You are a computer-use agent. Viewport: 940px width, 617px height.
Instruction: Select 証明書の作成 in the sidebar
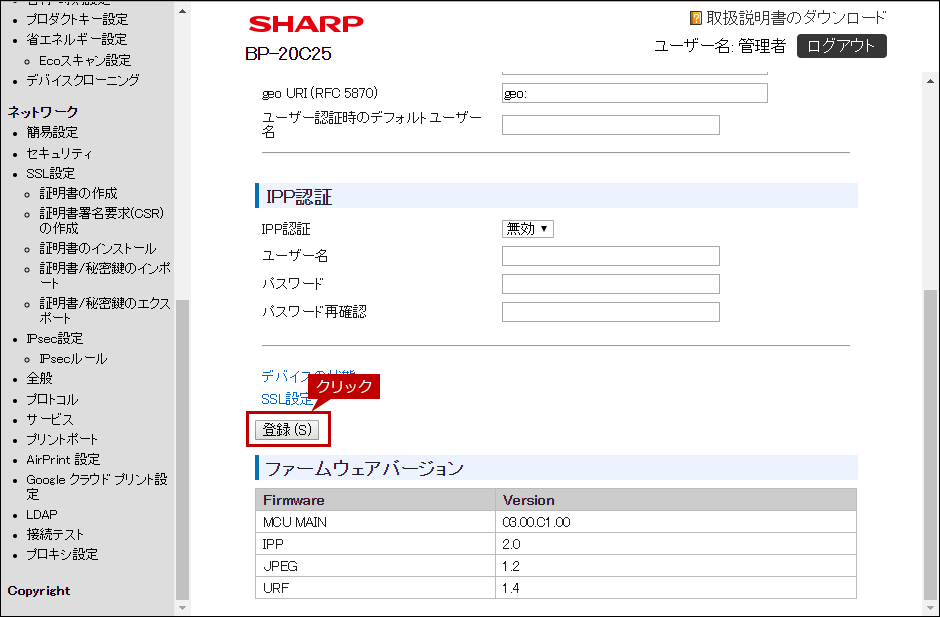[79, 193]
